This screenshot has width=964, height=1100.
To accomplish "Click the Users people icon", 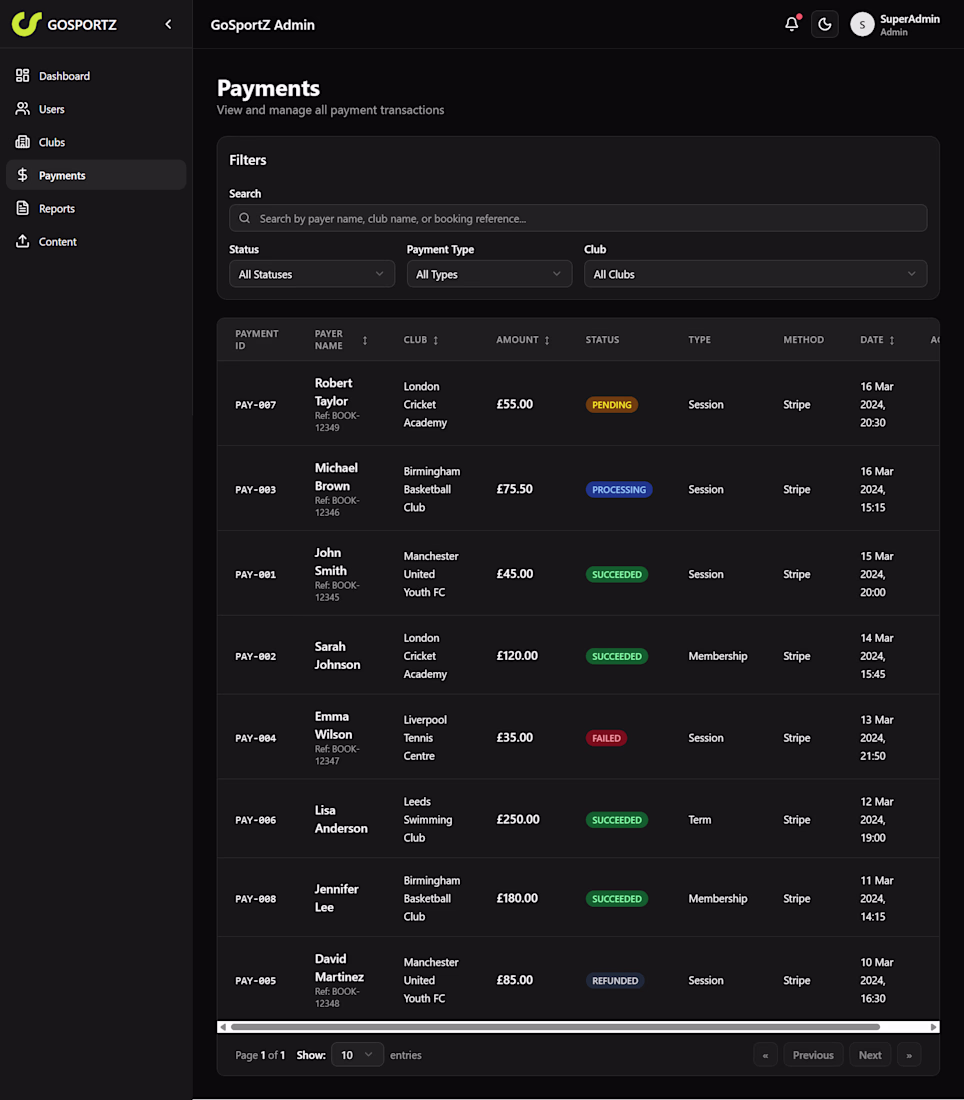I will point(22,109).
